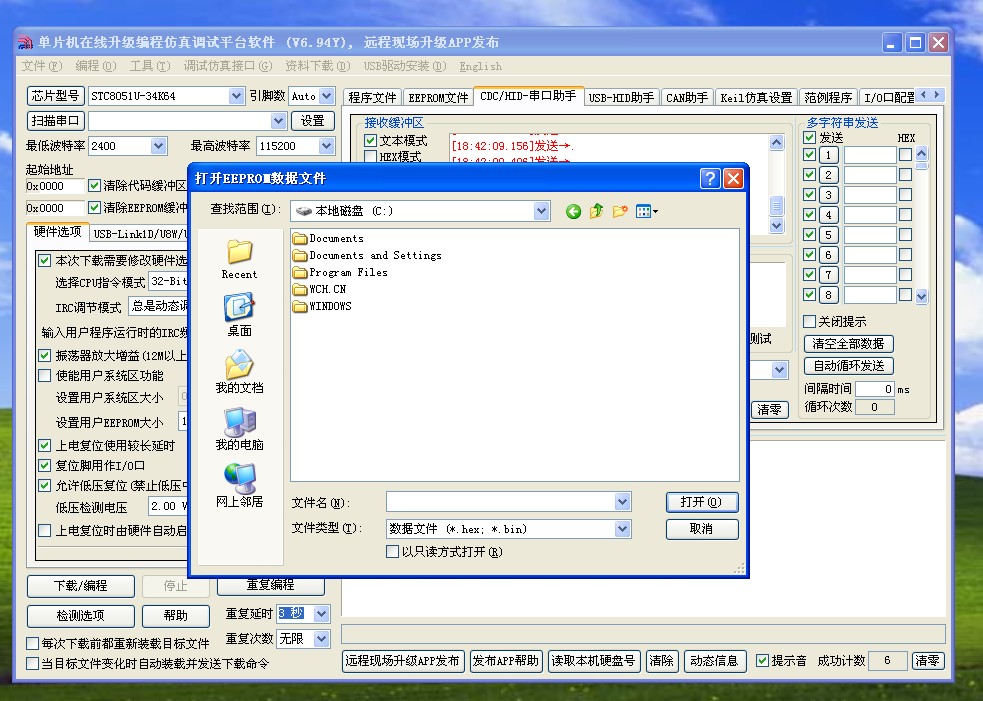Select the Documents folder
983x701 pixels.
pyautogui.click(x=329, y=238)
